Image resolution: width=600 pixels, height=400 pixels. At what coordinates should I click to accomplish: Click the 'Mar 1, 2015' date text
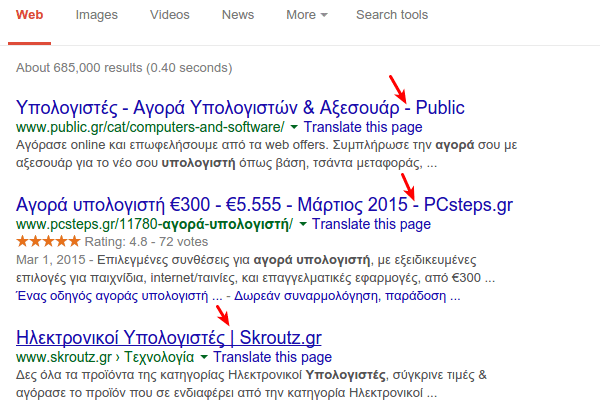(51, 260)
